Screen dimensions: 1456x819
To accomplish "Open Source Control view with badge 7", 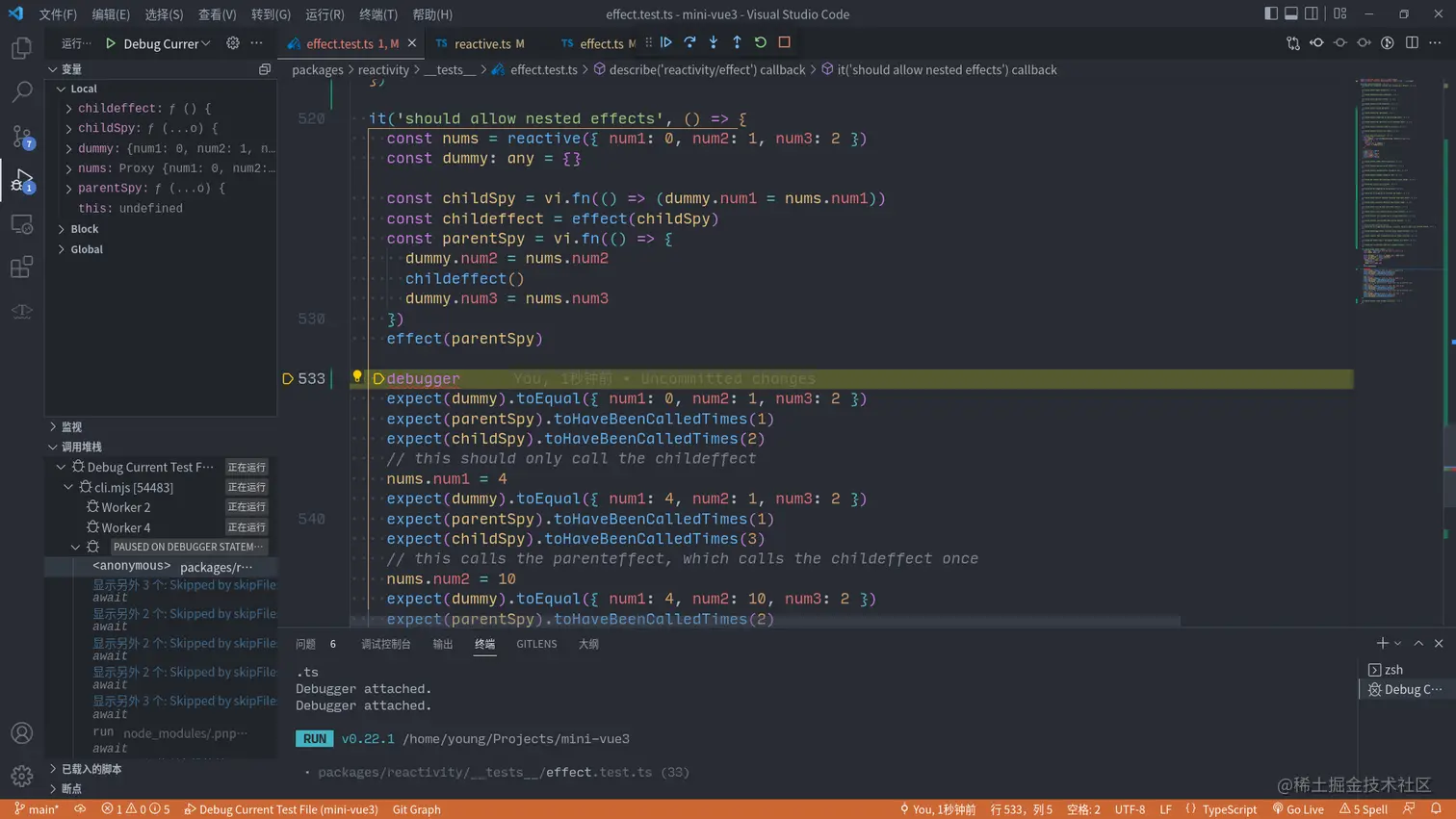I will click(x=21, y=137).
